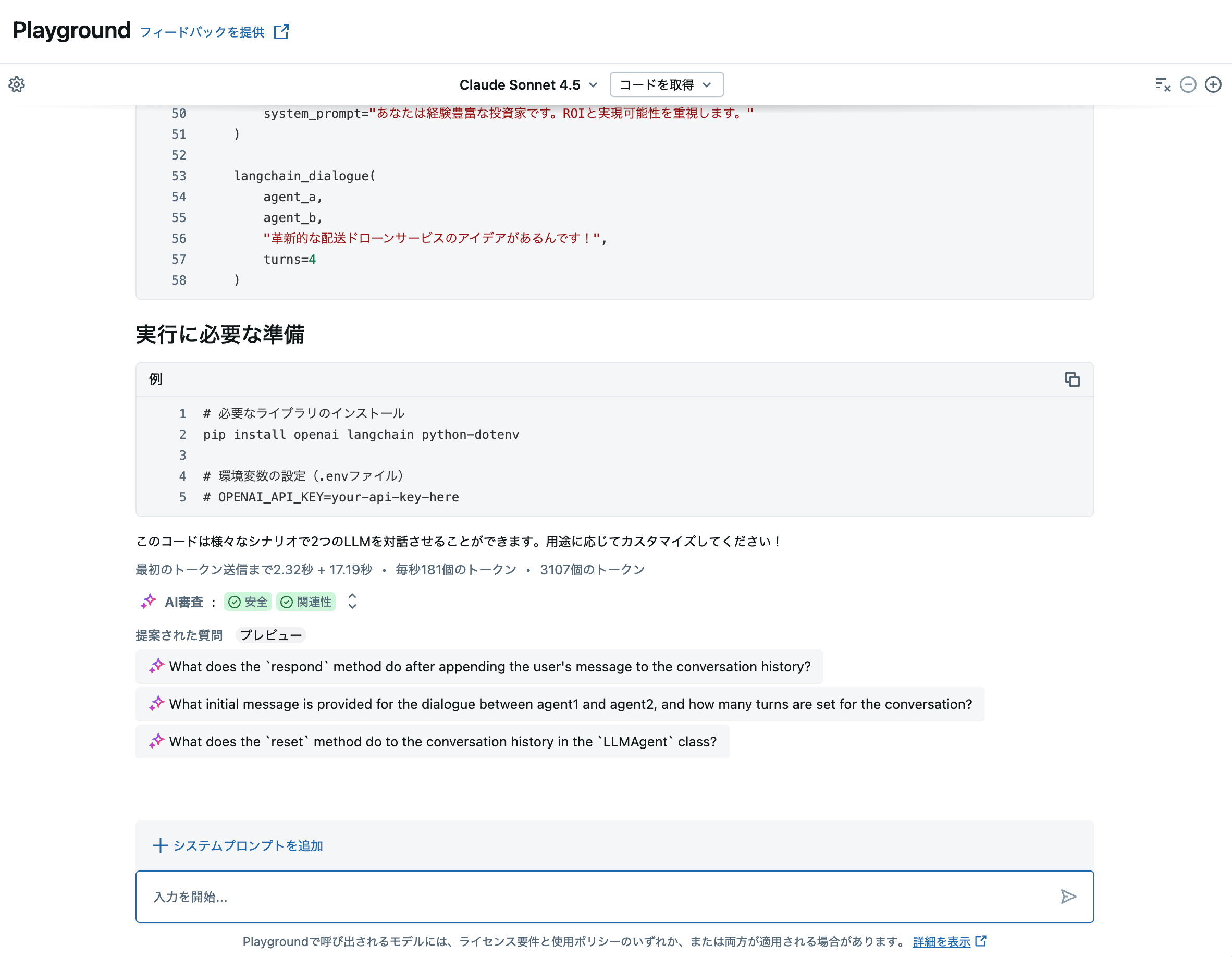Open the Playground settings gear
Image resolution: width=1232 pixels, height=957 pixels.
(x=18, y=84)
